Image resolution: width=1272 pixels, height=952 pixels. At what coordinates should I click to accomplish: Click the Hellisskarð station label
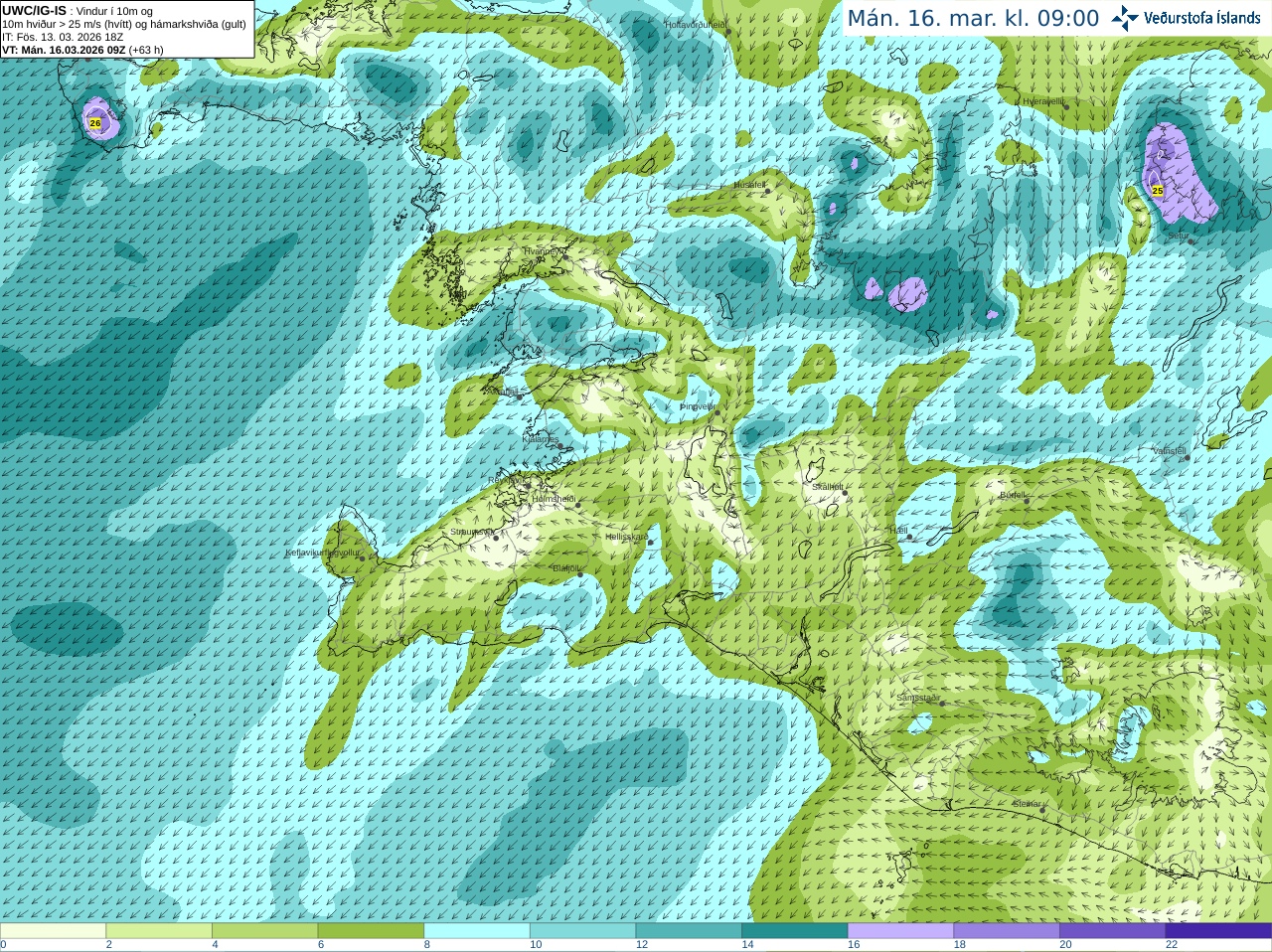point(626,537)
